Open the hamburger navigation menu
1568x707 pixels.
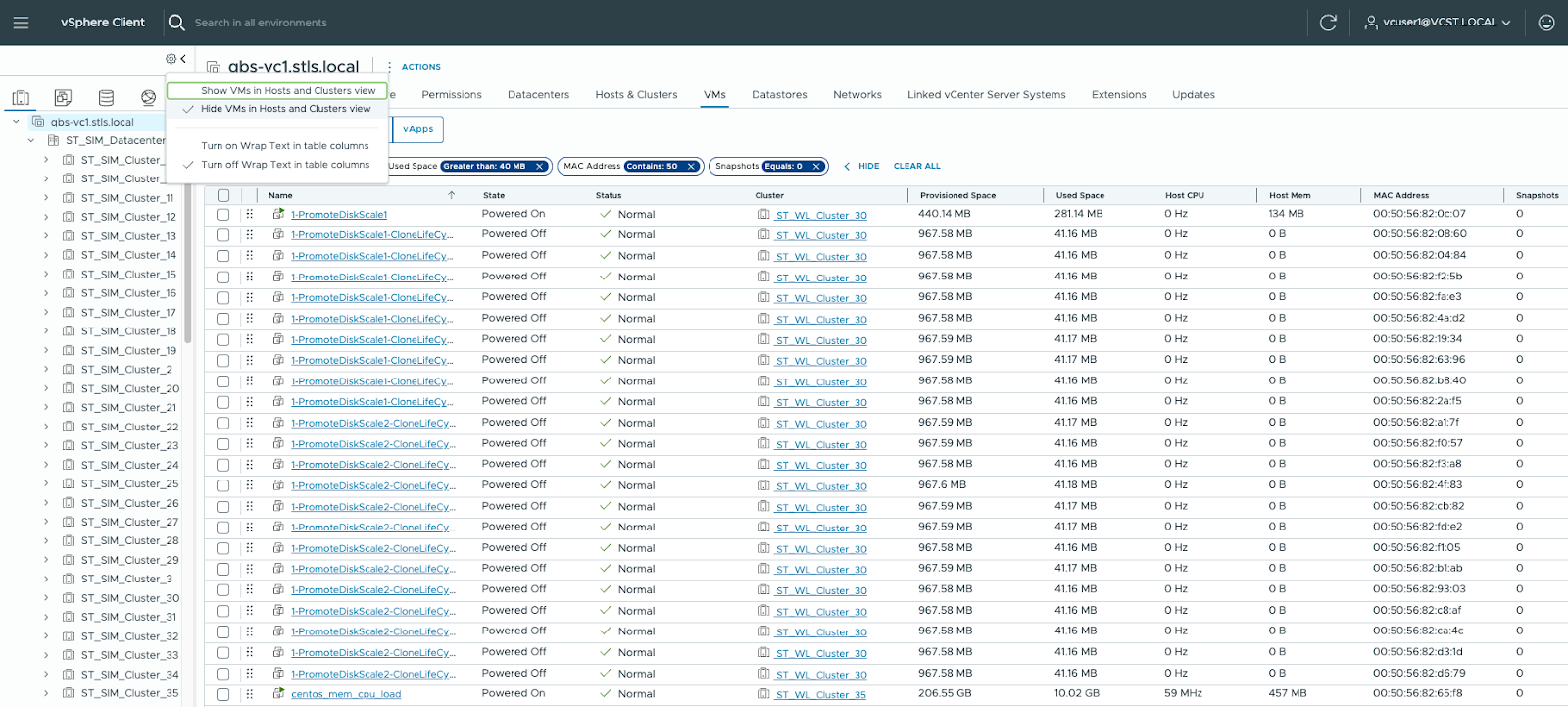[21, 23]
